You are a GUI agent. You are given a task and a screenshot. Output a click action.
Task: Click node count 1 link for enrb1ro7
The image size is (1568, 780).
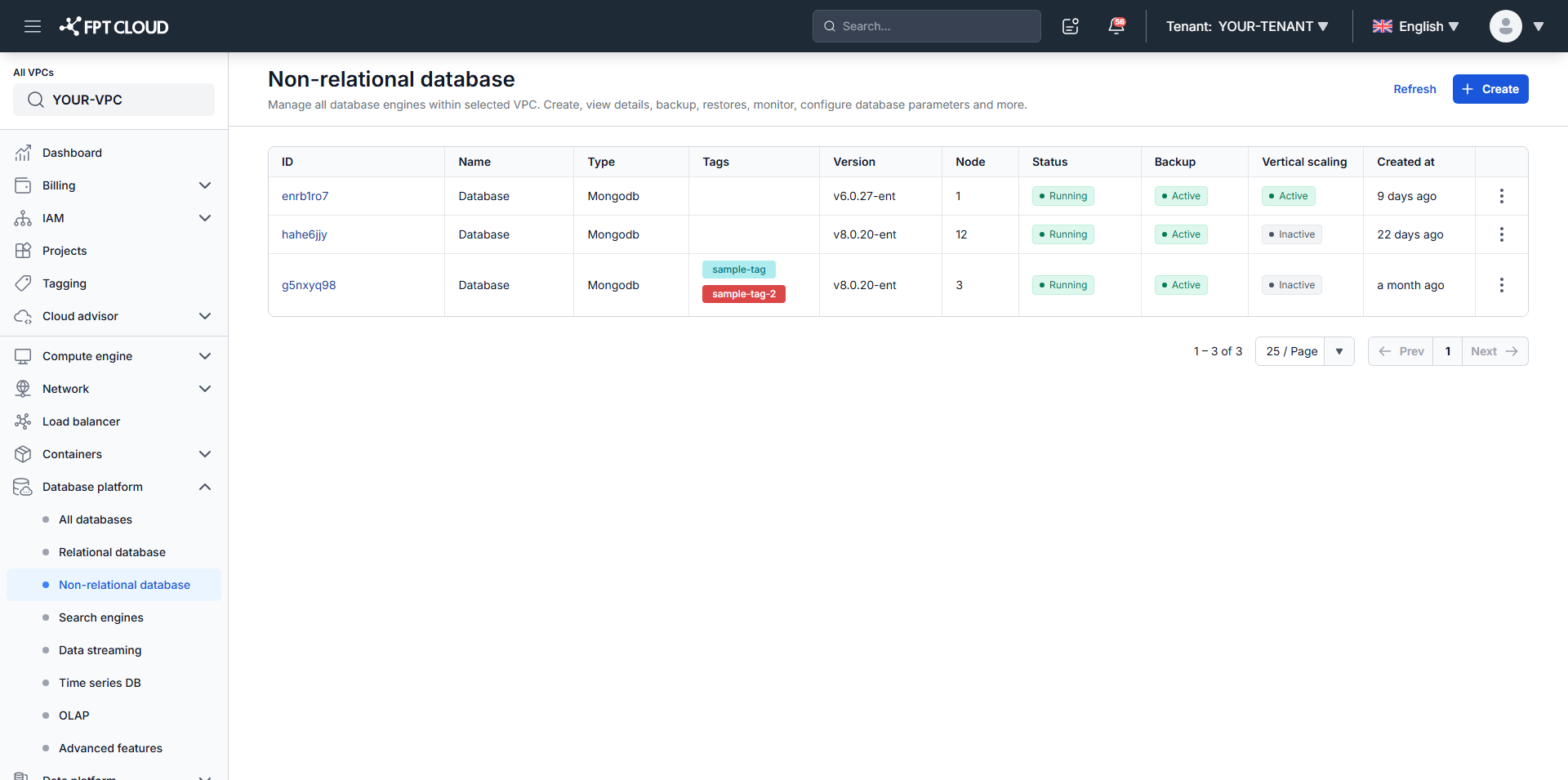coord(959,196)
